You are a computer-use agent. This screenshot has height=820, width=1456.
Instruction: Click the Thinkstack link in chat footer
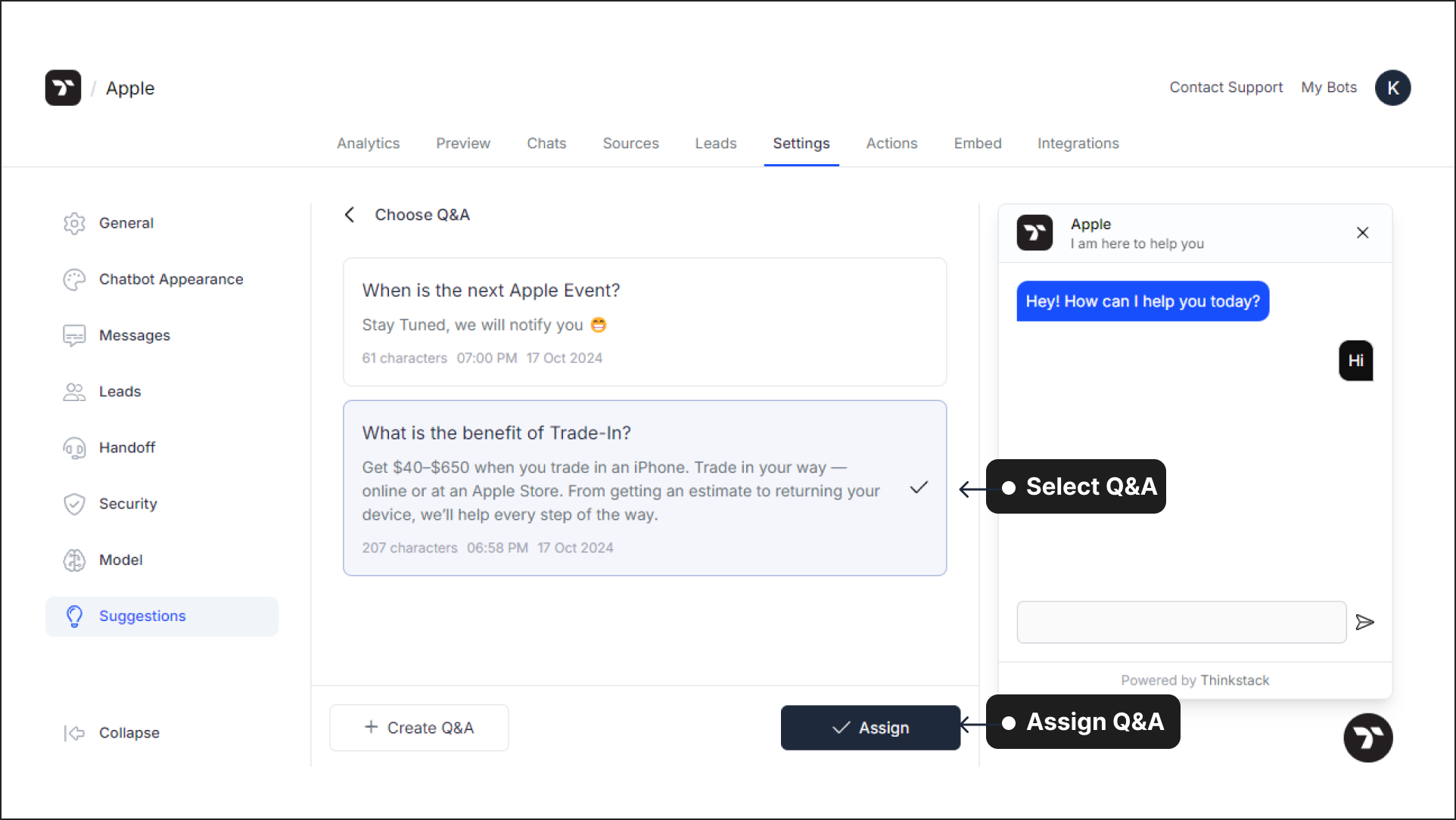click(1235, 680)
